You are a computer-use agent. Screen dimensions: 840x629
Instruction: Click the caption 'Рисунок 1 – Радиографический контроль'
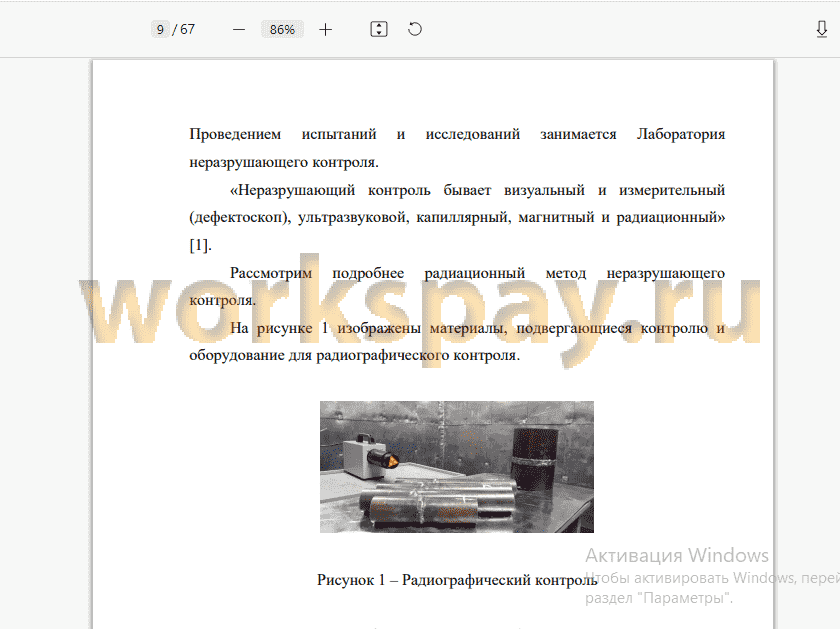tap(457, 580)
